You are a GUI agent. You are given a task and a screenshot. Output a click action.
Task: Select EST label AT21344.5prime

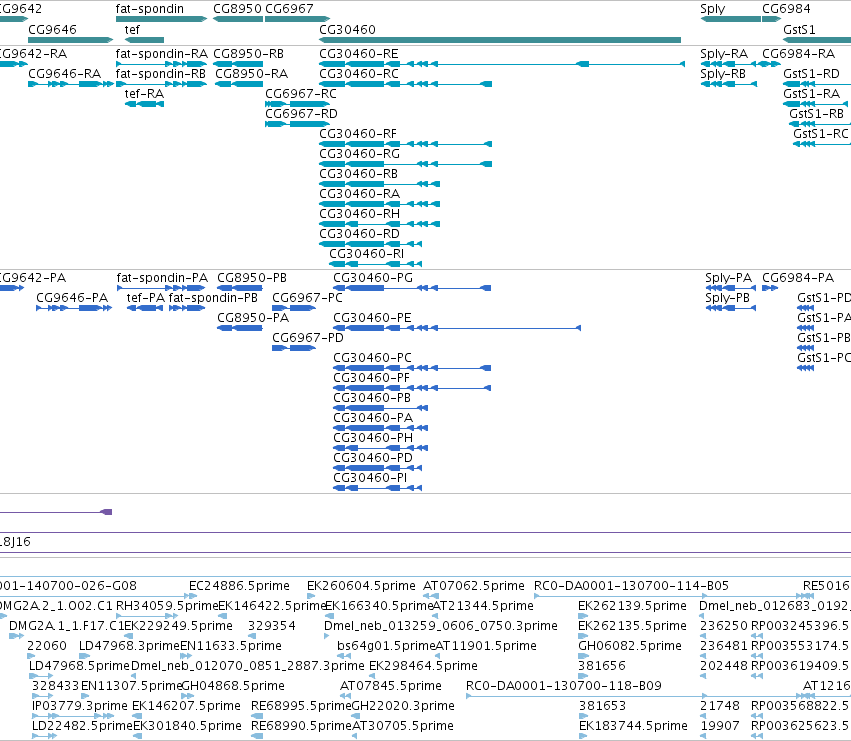[484, 606]
